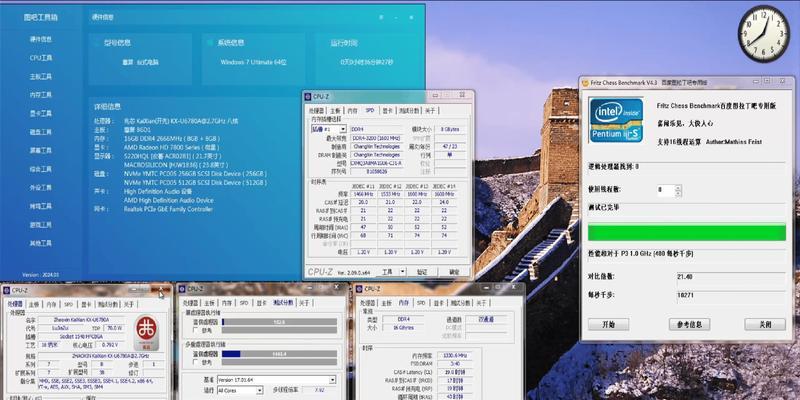Image resolution: width=800 pixels, height=400 pixels.
Task: Click the 型号信息 card in the toolbox
Action: [x=140, y=59]
